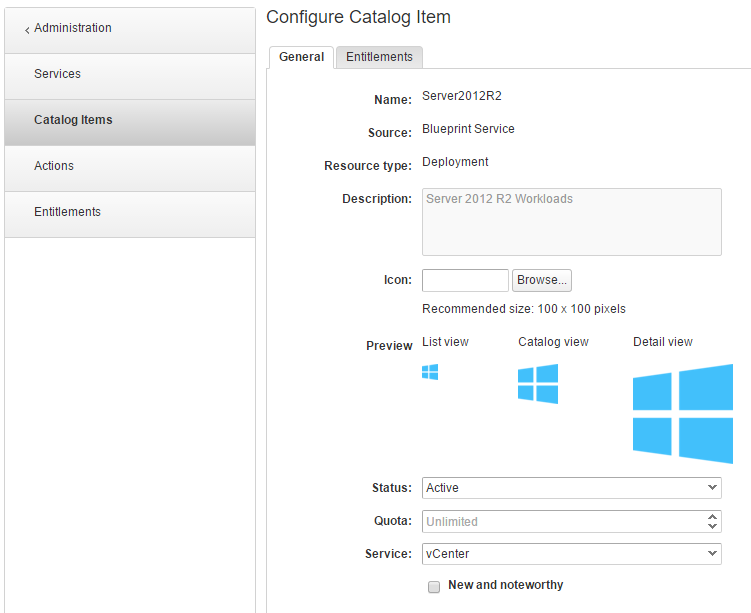This screenshot has width=751, height=613.
Task: Increase Quota with the up arrow
Action: 712,517
